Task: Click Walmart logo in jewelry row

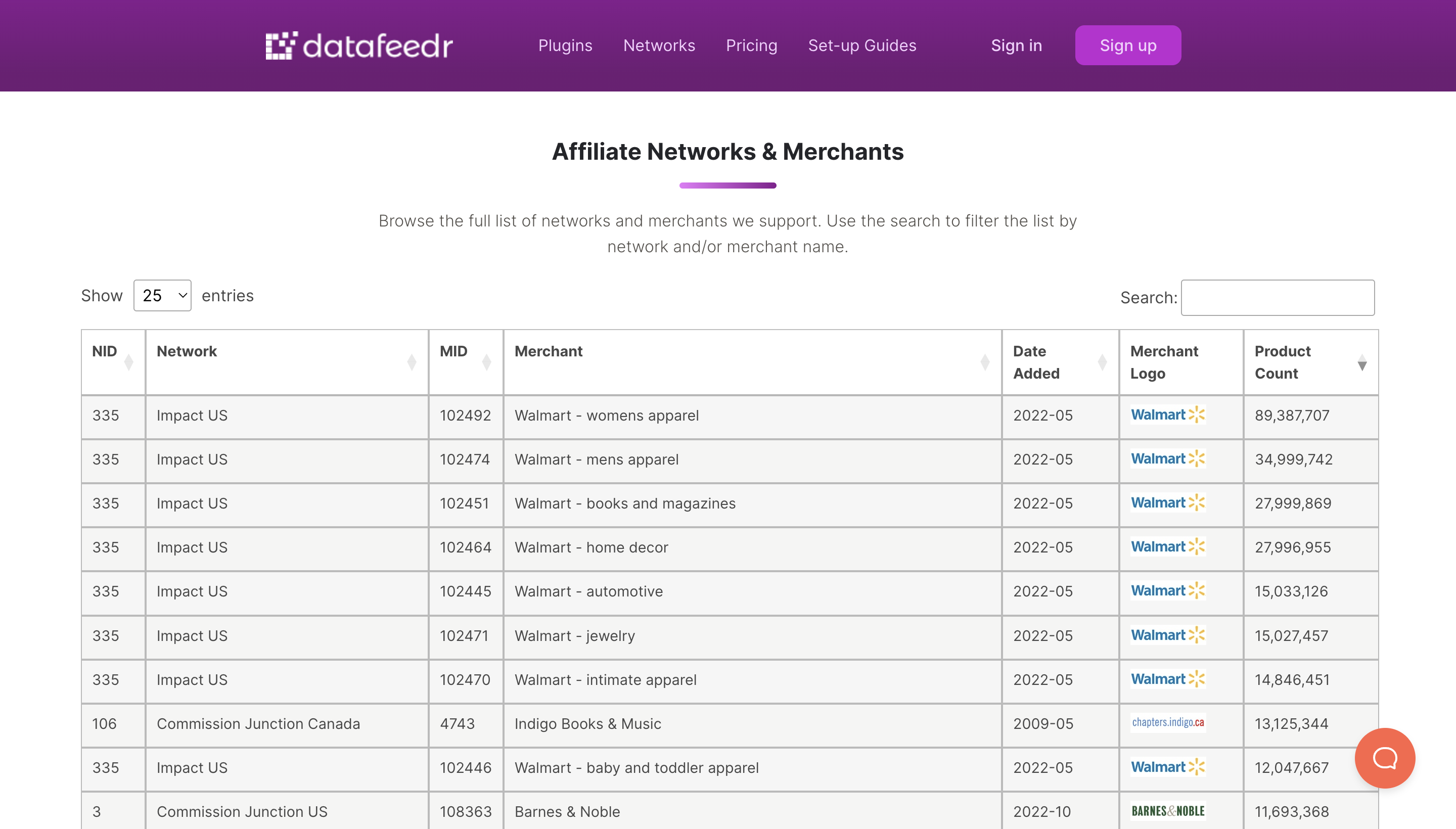Action: (x=1167, y=635)
